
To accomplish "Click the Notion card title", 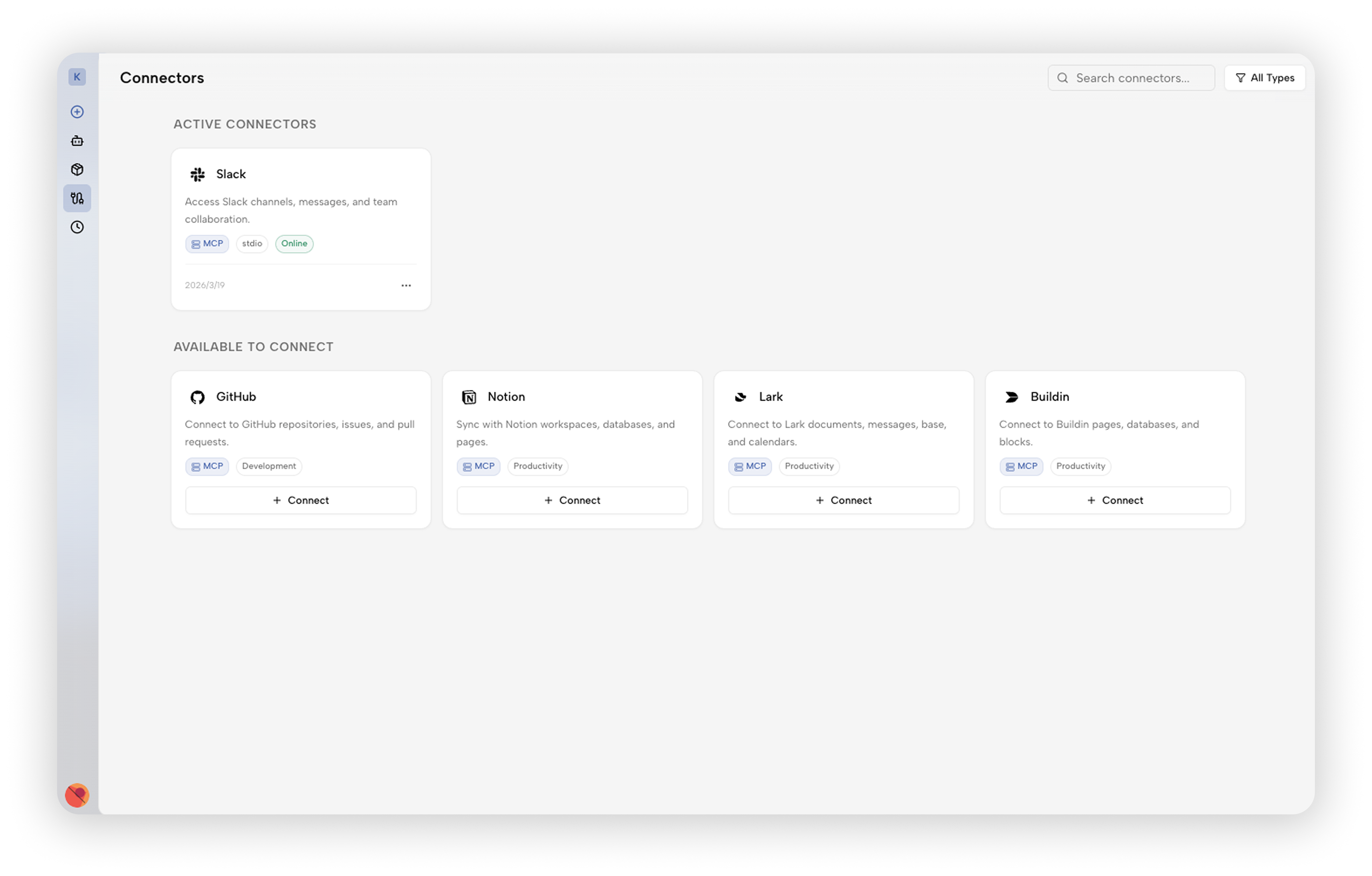I will coord(506,397).
